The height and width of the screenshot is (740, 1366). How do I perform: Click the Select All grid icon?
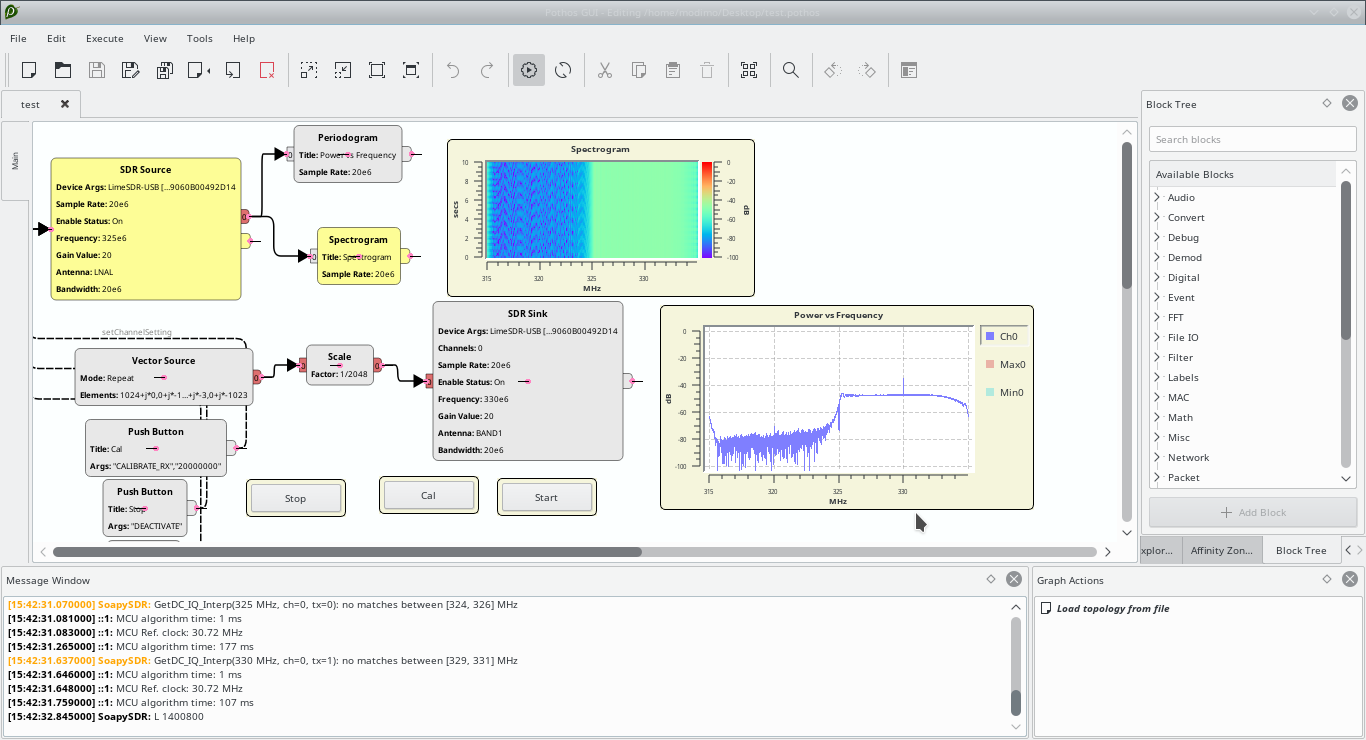click(x=749, y=70)
